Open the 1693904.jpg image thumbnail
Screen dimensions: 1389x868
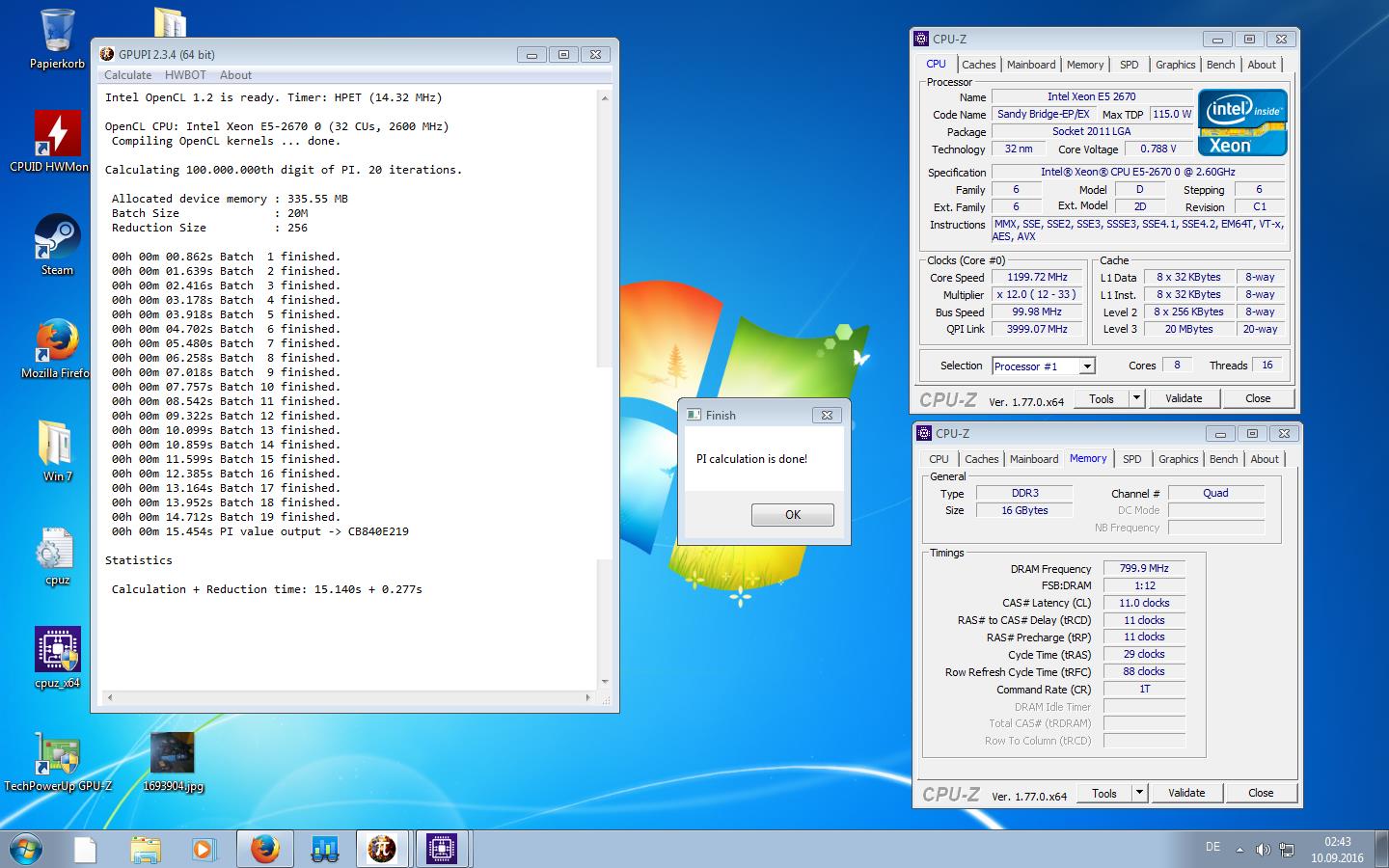[173, 762]
